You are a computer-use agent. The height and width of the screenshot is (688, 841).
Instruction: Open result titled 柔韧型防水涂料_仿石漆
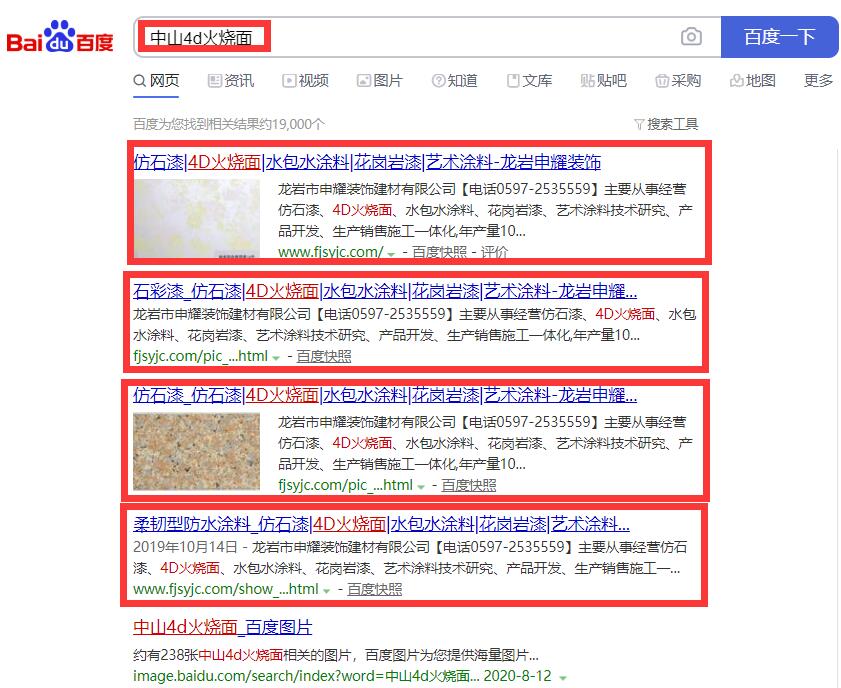pyautogui.click(x=381, y=524)
